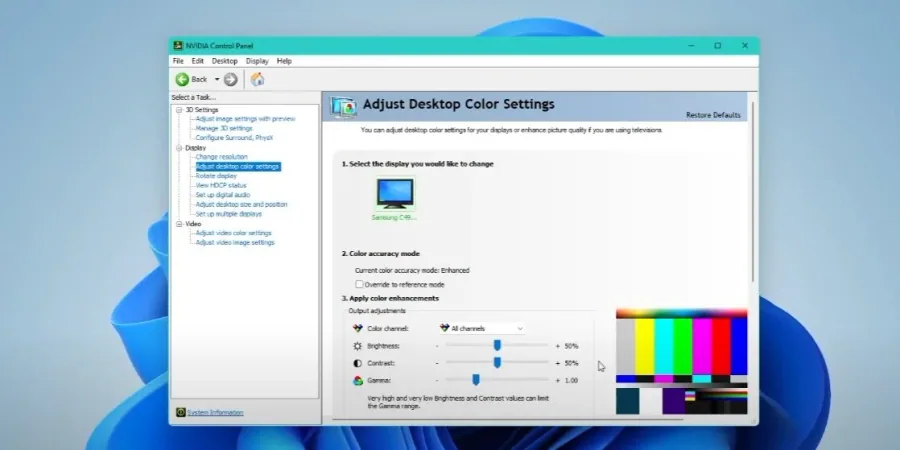
Task: Open Set up multiple displays
Action: [228, 214]
